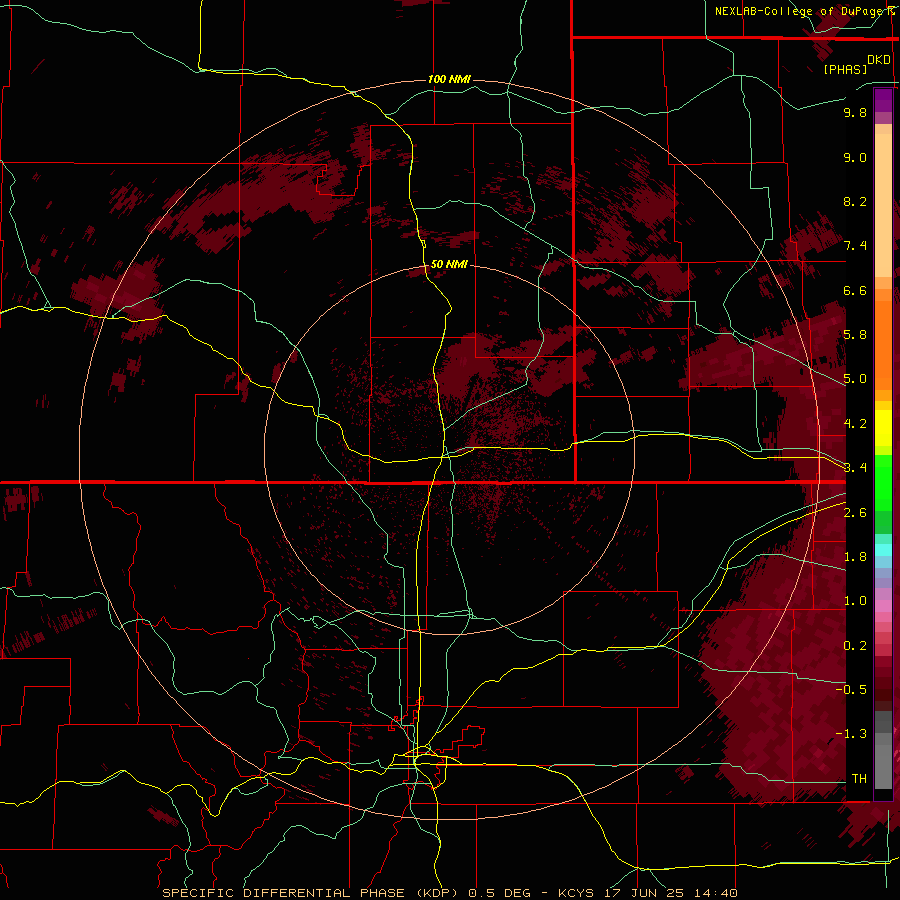Click the TH threshold label on scale
Screen dimensions: 900x900
coord(859,779)
